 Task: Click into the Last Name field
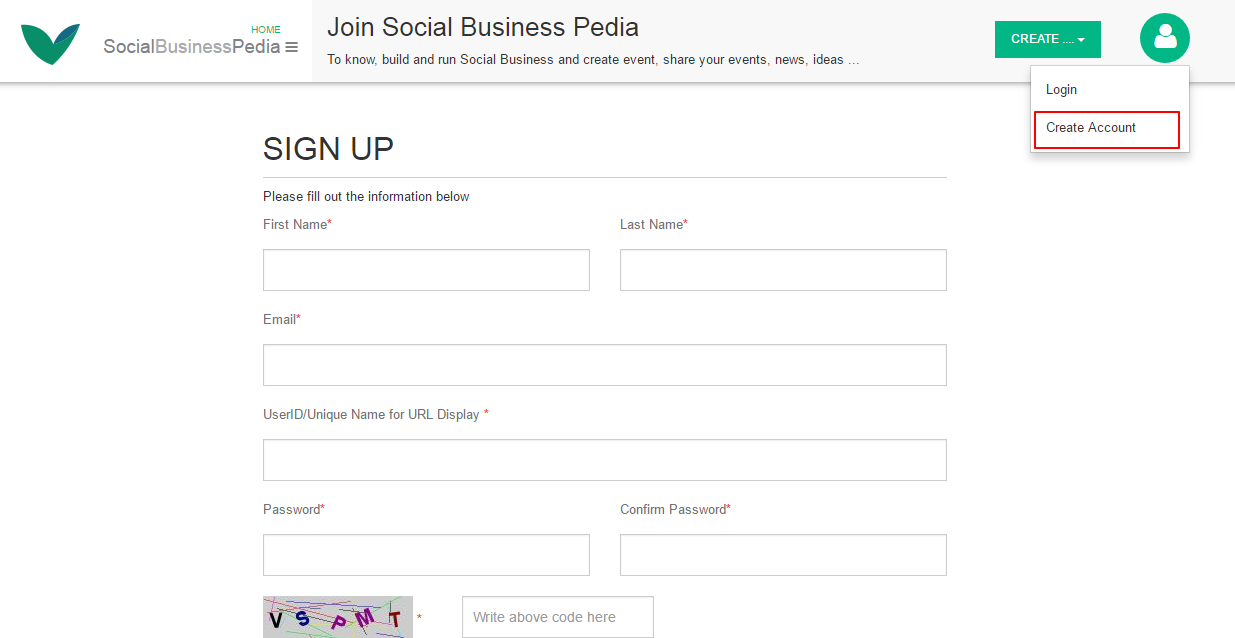[783, 270]
